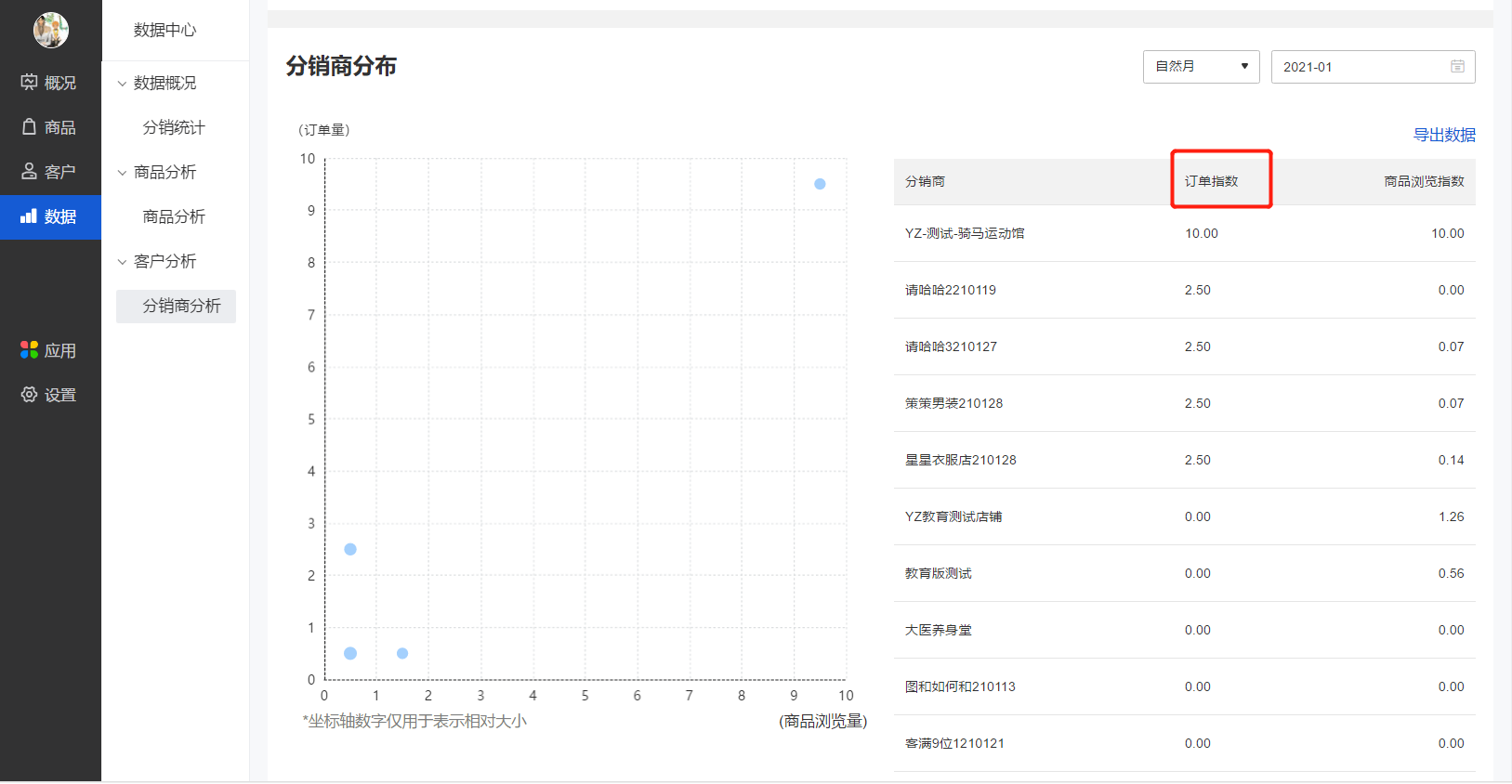This screenshot has width=1512, height=784.
Task: Collapse the 商品分析 menu group
Action: 122,173
